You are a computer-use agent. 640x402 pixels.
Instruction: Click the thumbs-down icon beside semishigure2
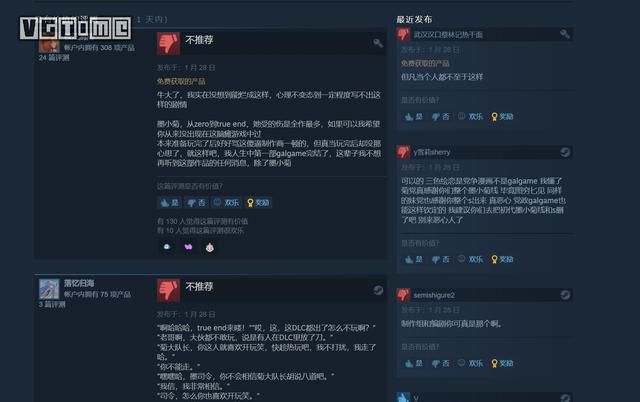403,295
